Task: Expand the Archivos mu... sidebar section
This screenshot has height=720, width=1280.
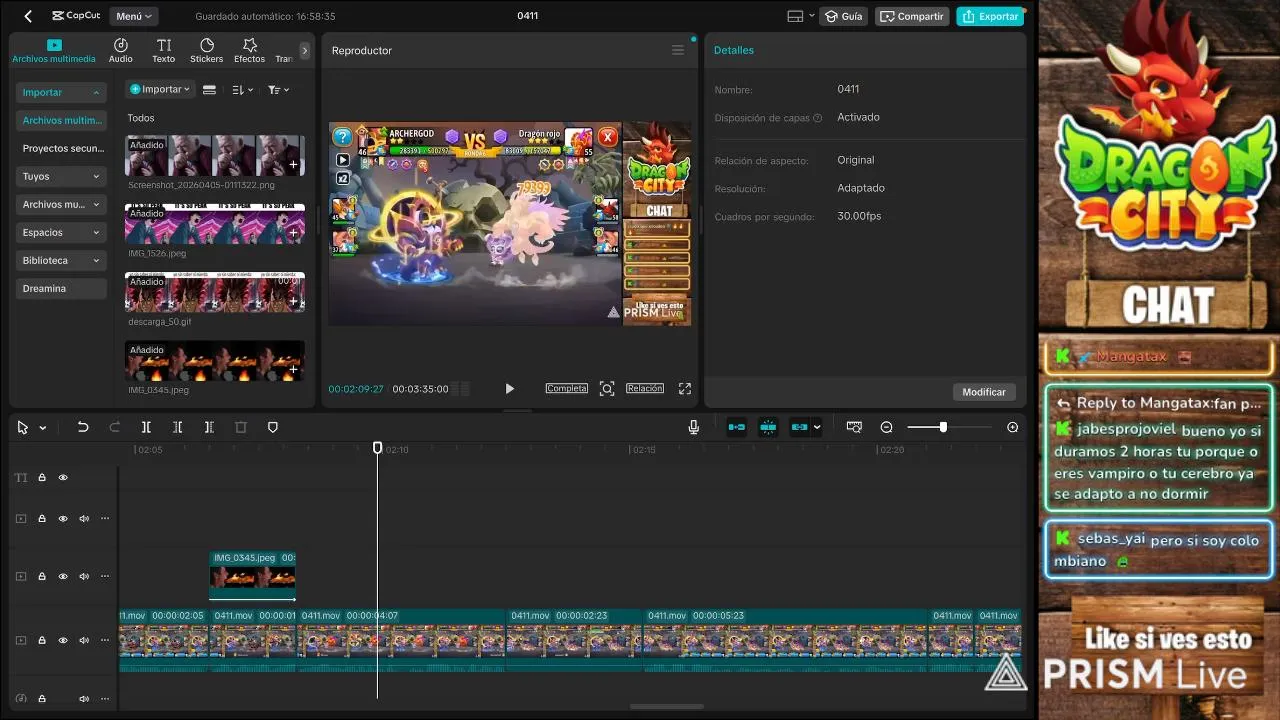Action: click(61, 204)
